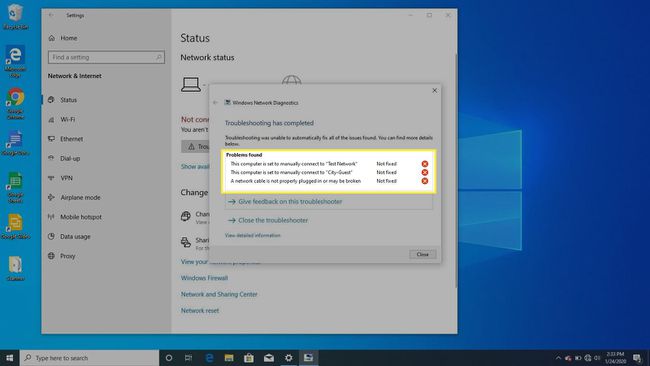Click the taskbar search box
The width and height of the screenshot is (650, 366).
89,358
